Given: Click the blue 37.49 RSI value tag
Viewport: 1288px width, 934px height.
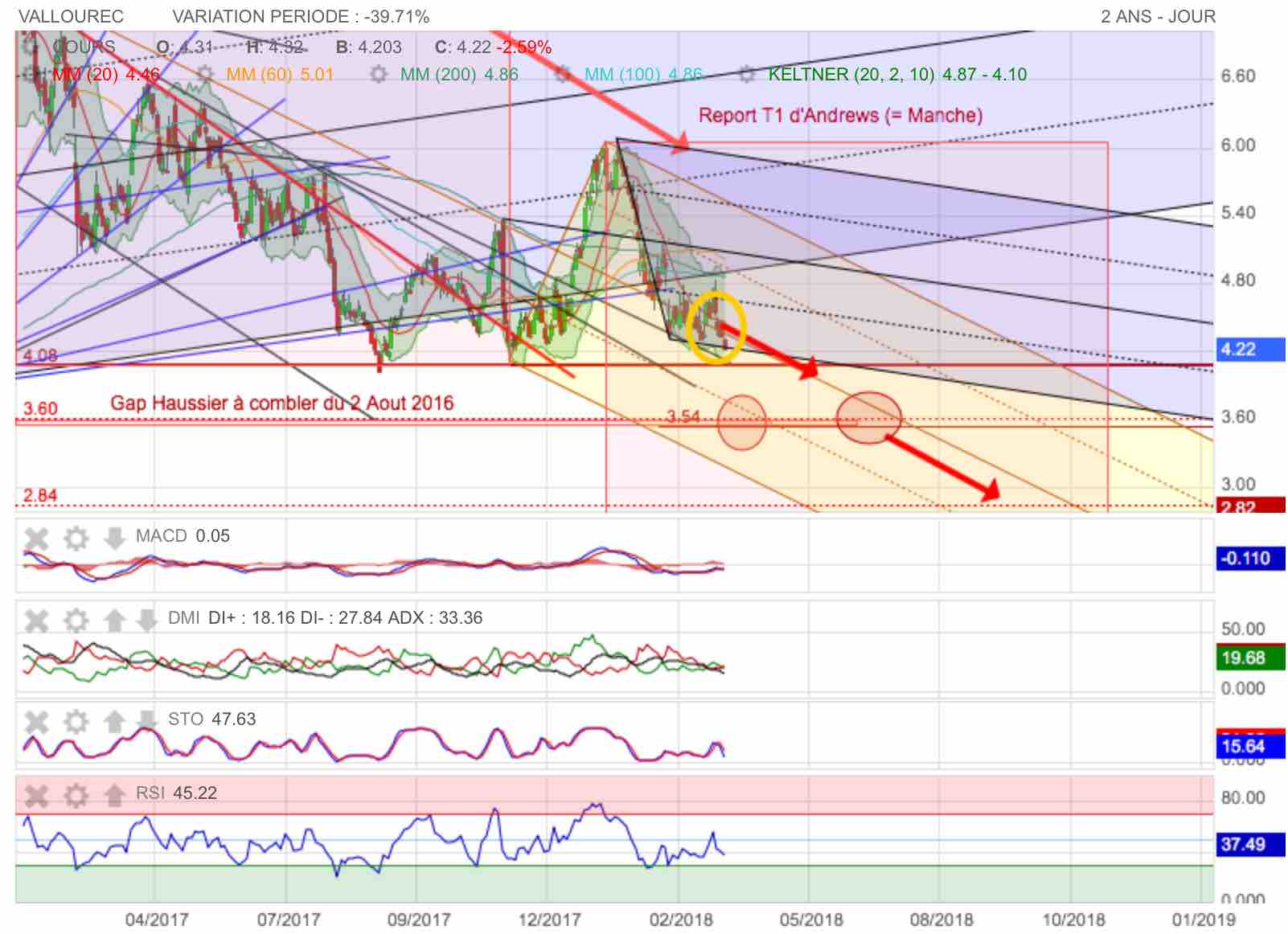Looking at the screenshot, I should [x=1250, y=844].
